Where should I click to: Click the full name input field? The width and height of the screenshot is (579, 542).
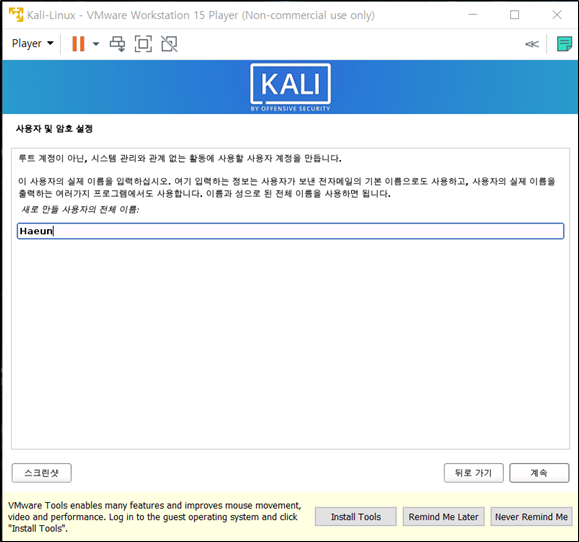pos(290,231)
